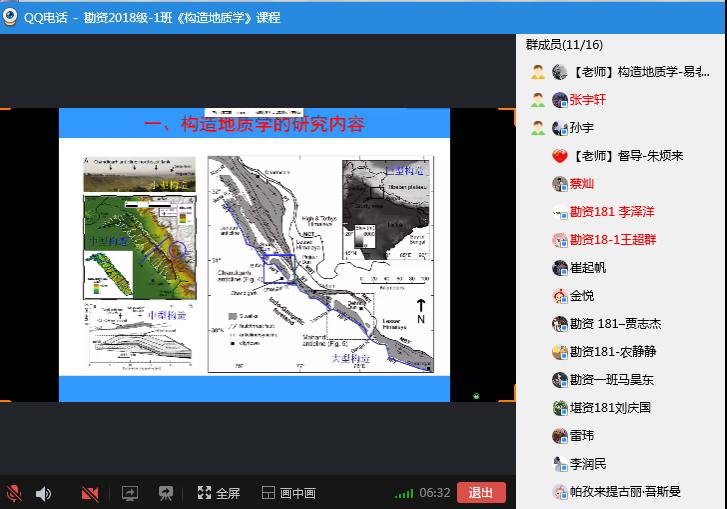
Task: Turn on the disabled camera
Action: 90,493
